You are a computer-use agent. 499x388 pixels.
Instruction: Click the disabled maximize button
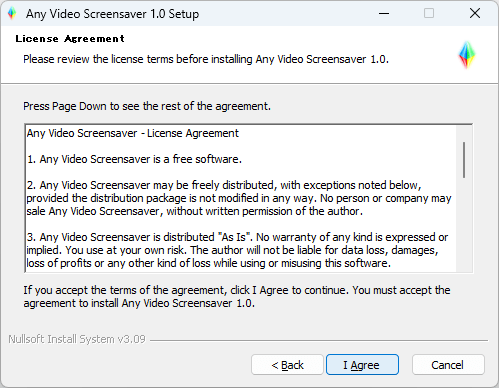[x=429, y=14]
